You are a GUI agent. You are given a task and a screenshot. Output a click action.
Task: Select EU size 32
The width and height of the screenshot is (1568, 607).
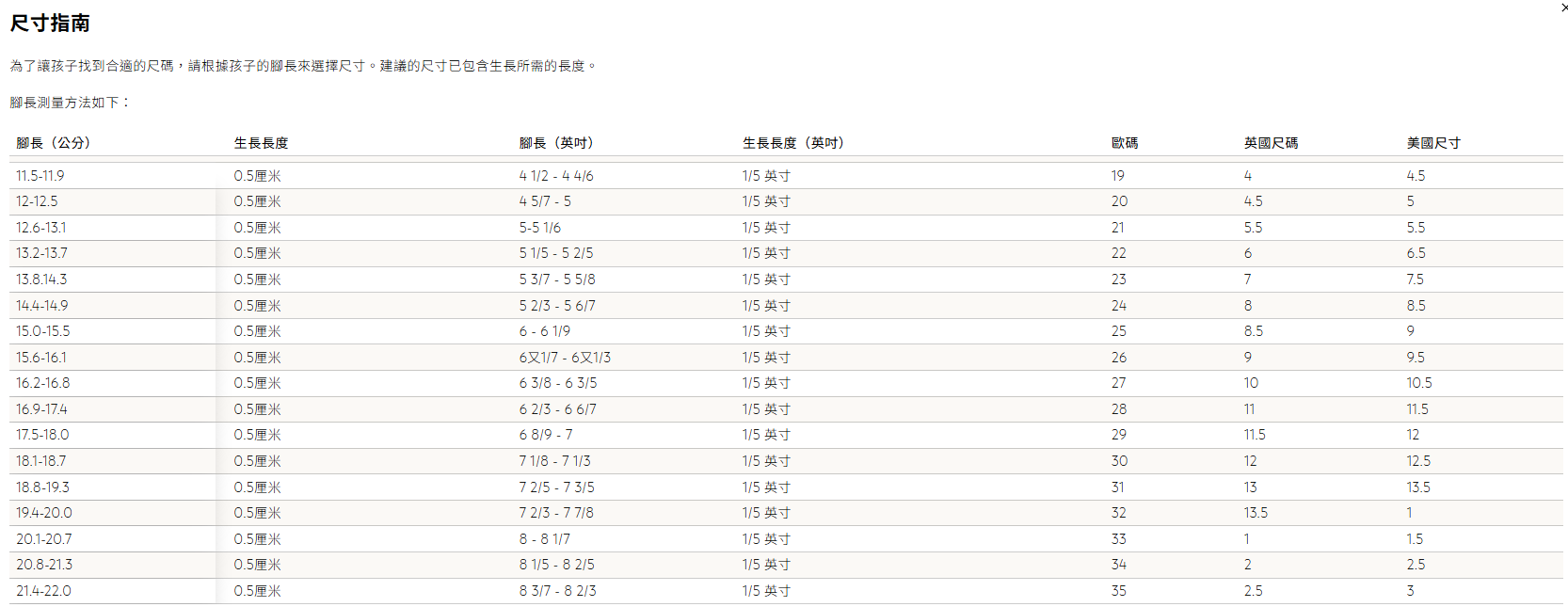coord(1119,513)
